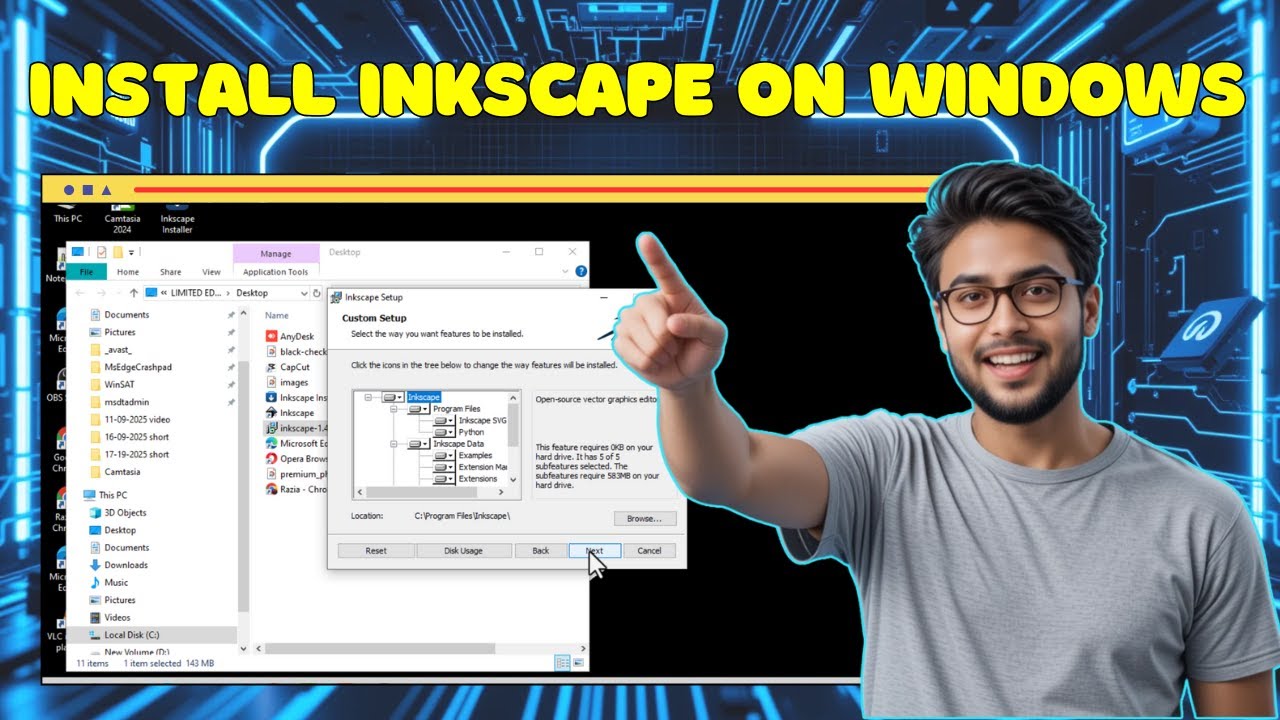Click Next in Inkscape Setup

point(594,551)
